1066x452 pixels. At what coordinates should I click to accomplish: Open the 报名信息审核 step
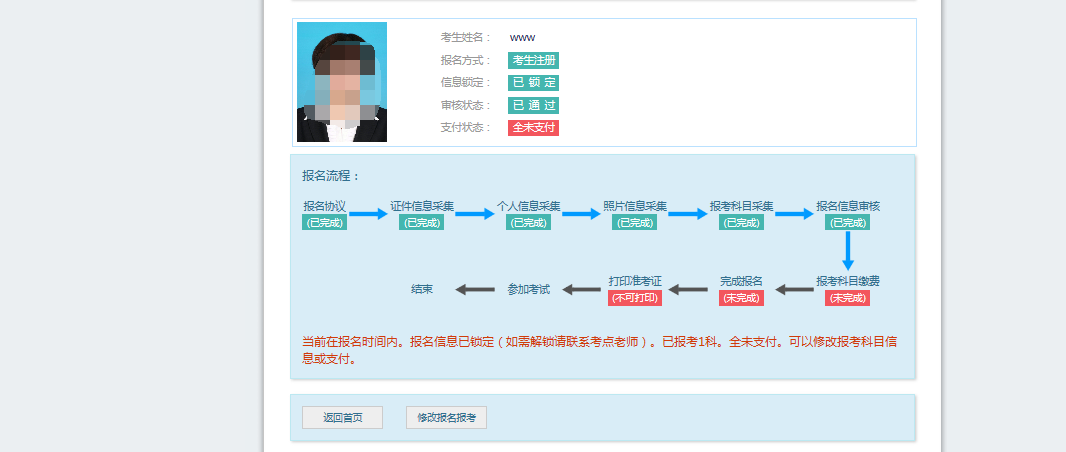pyautogui.click(x=847, y=206)
